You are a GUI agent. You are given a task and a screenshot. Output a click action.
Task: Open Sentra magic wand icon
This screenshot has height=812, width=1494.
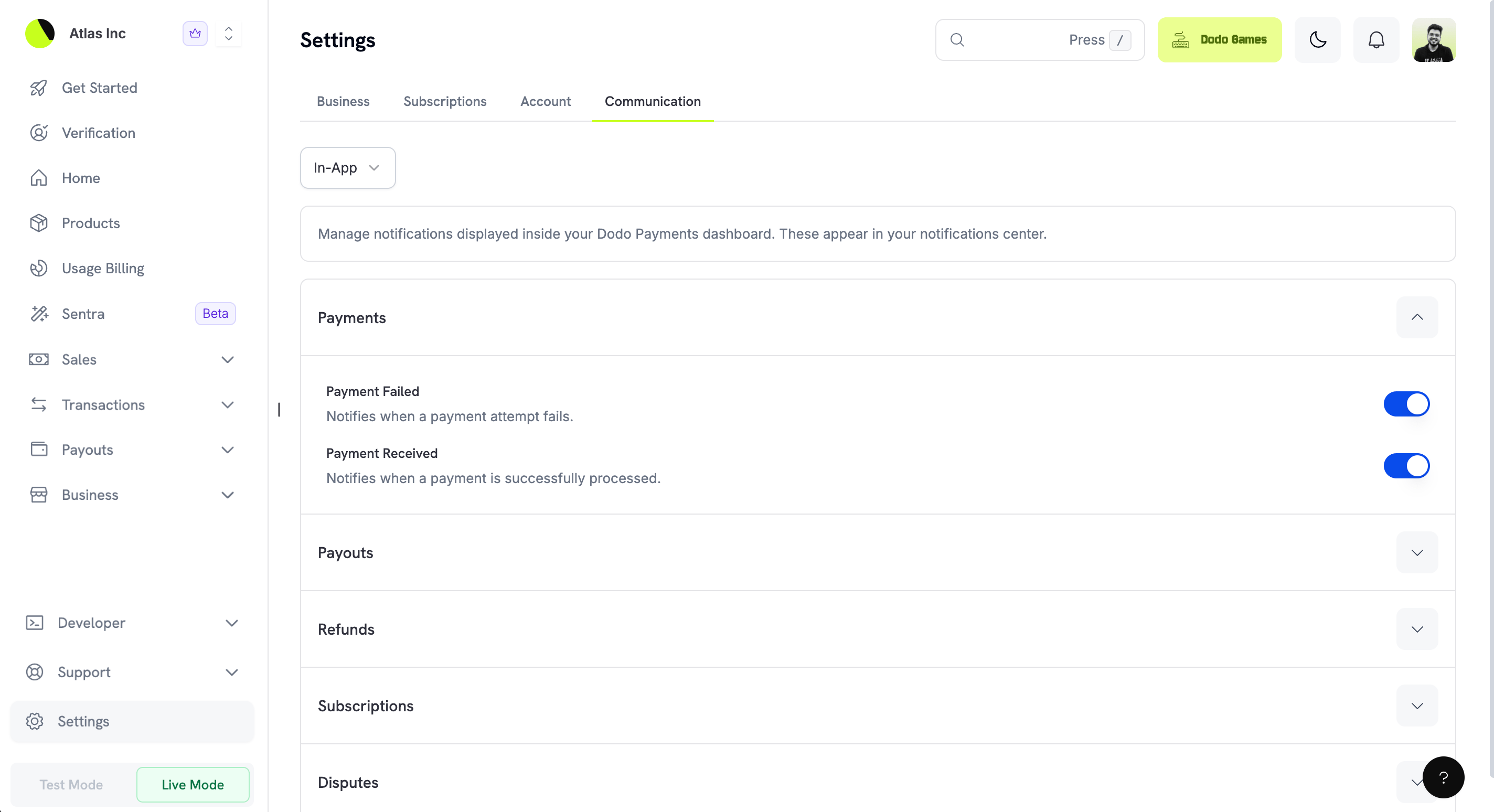(39, 314)
